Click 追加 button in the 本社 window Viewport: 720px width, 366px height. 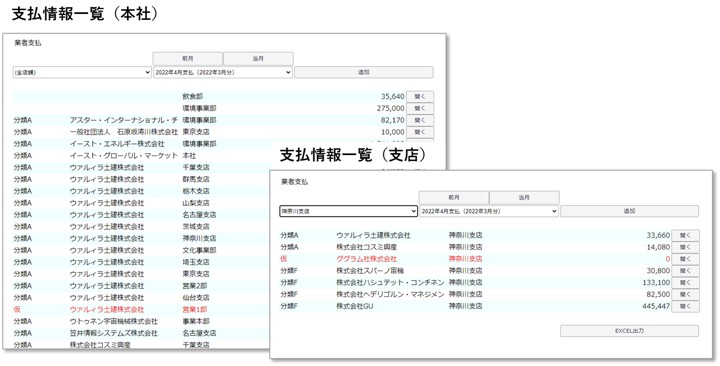pos(363,72)
